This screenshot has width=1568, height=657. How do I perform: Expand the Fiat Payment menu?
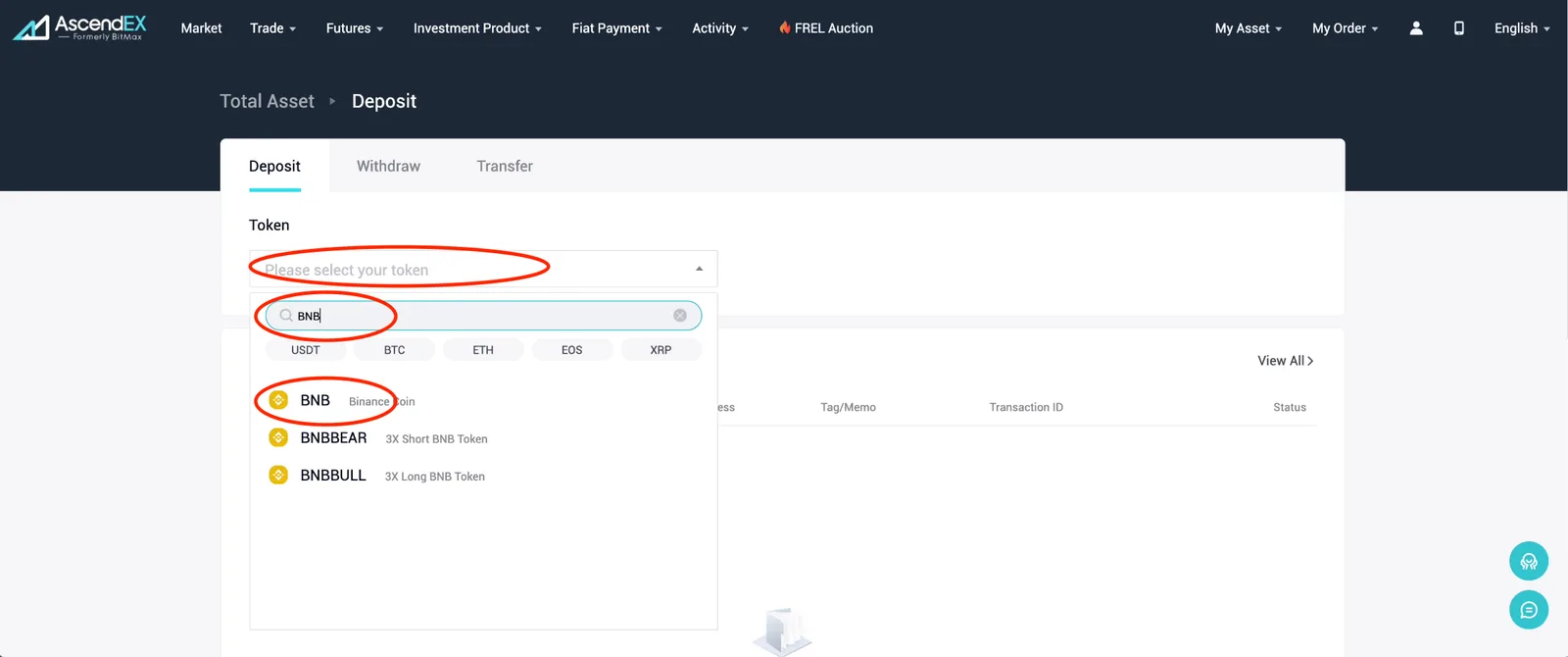(617, 28)
